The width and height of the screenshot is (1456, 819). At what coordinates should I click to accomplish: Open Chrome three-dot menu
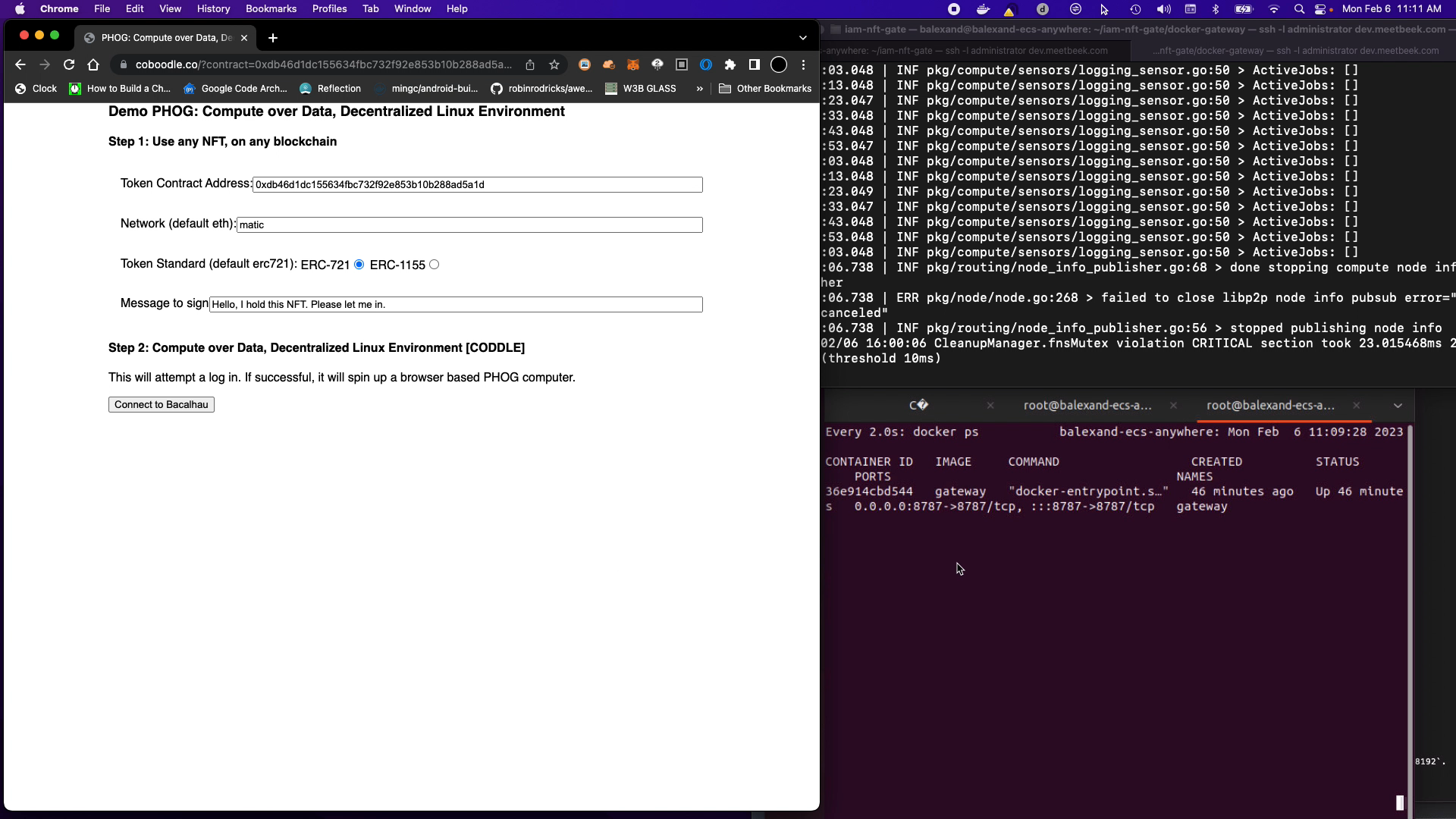pos(803,65)
